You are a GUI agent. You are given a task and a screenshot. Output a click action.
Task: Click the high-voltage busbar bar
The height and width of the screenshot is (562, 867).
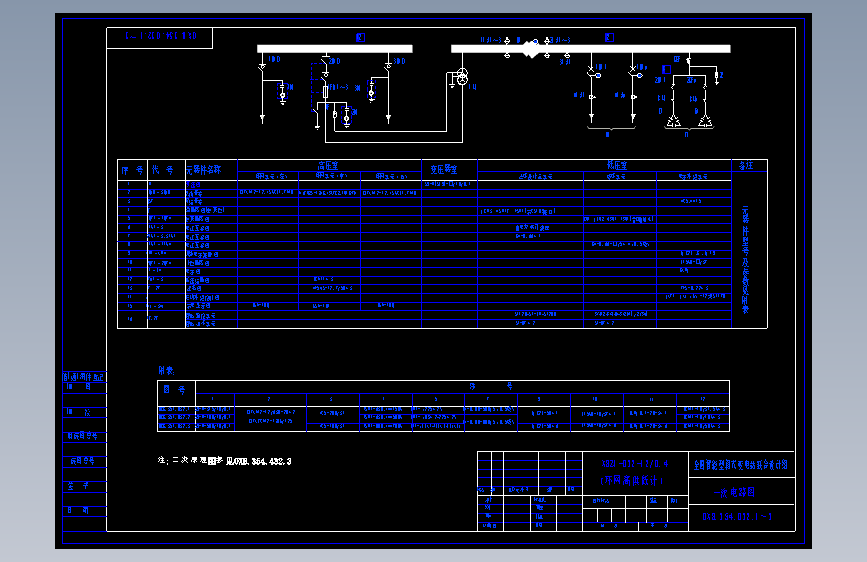coord(335,49)
